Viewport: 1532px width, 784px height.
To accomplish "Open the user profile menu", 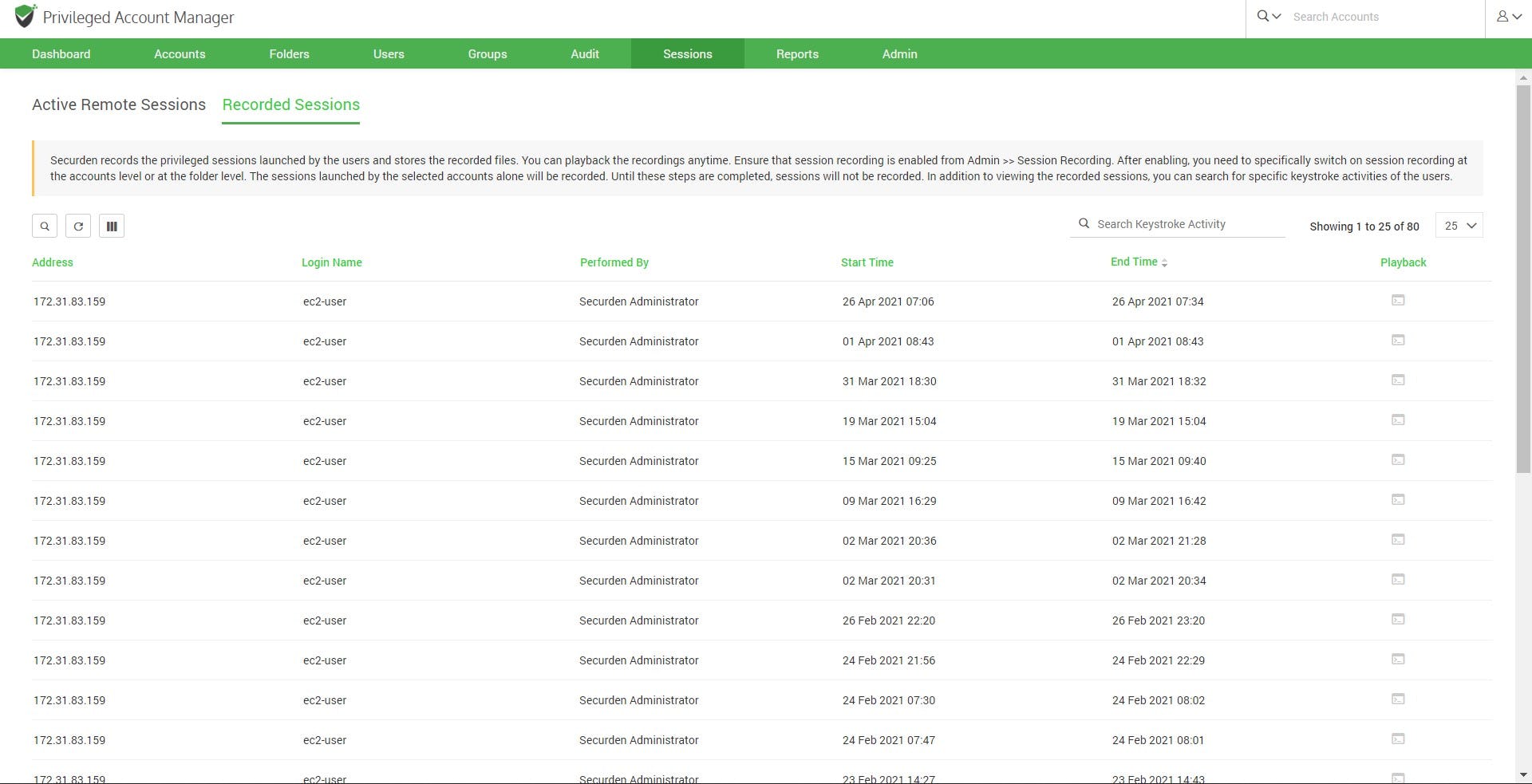I will click(x=1509, y=17).
